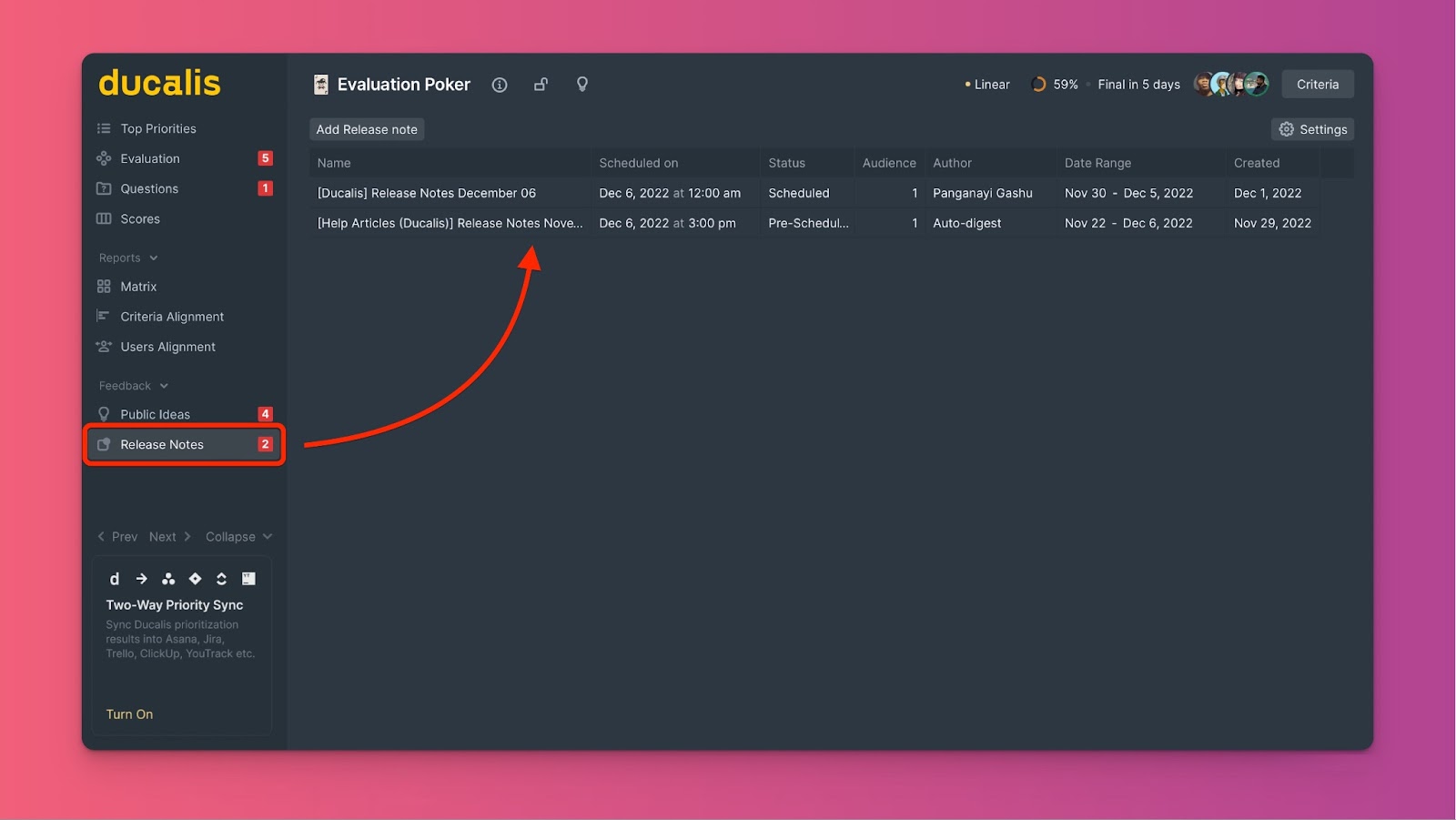Click scheduled time 3:00 pm cell

coord(667,223)
